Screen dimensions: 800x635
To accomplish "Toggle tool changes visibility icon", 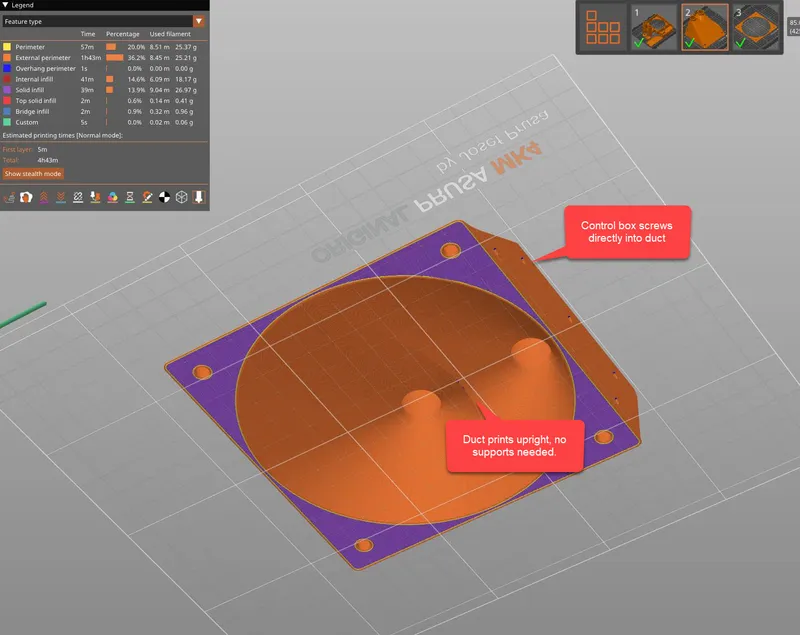I will point(95,197).
